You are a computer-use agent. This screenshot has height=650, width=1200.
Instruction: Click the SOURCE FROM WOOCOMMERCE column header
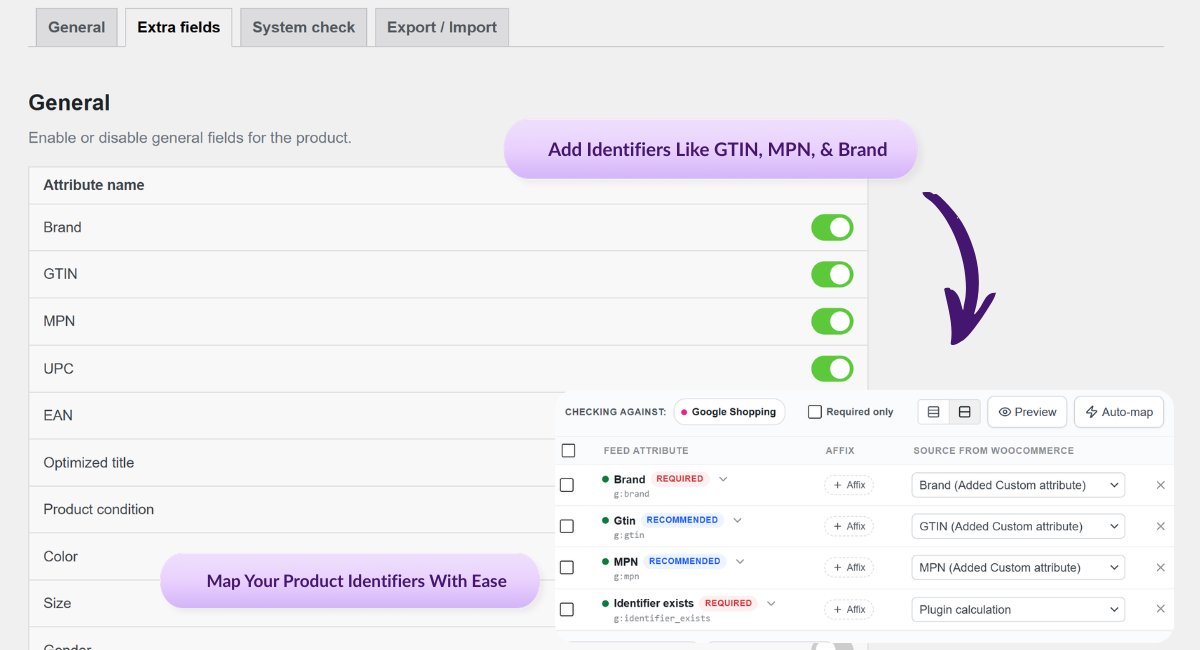pos(993,451)
